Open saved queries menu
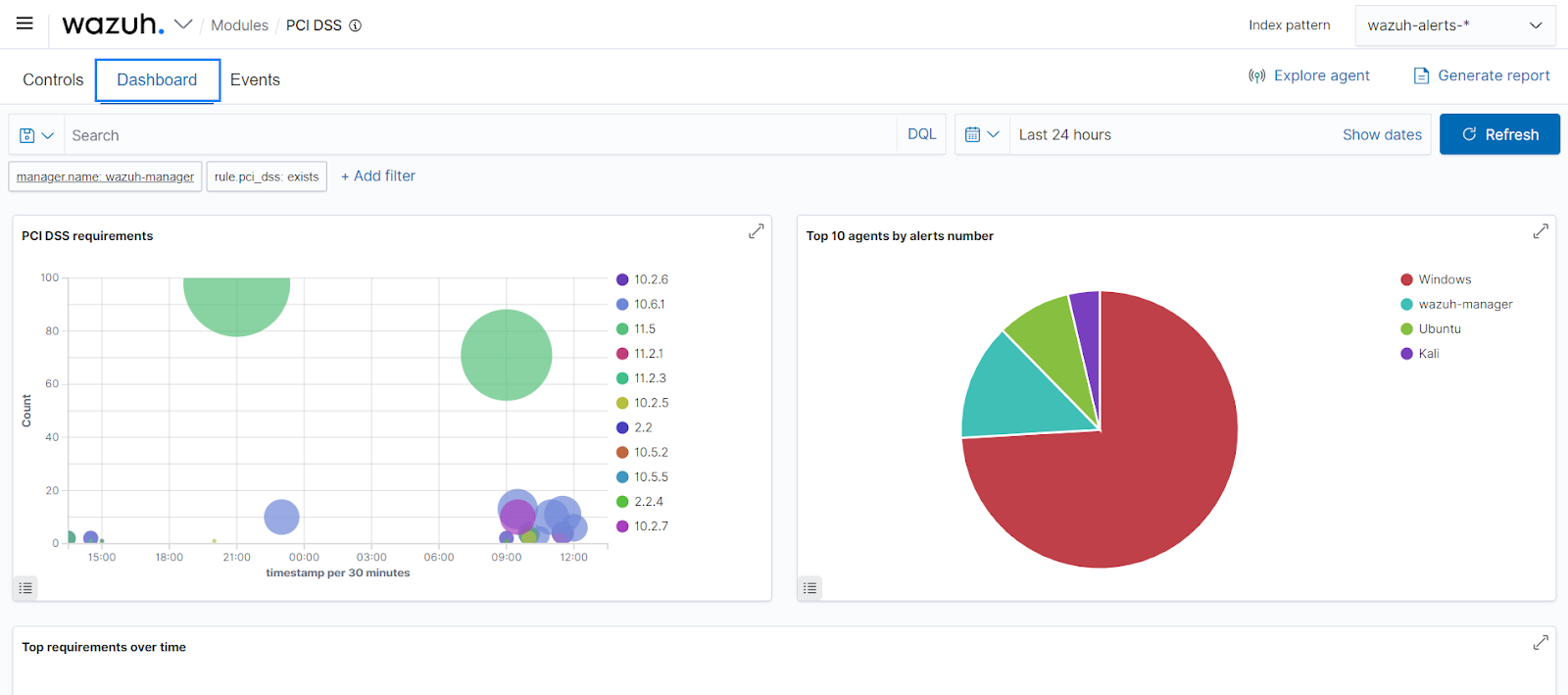This screenshot has width=1568, height=695. (36, 135)
